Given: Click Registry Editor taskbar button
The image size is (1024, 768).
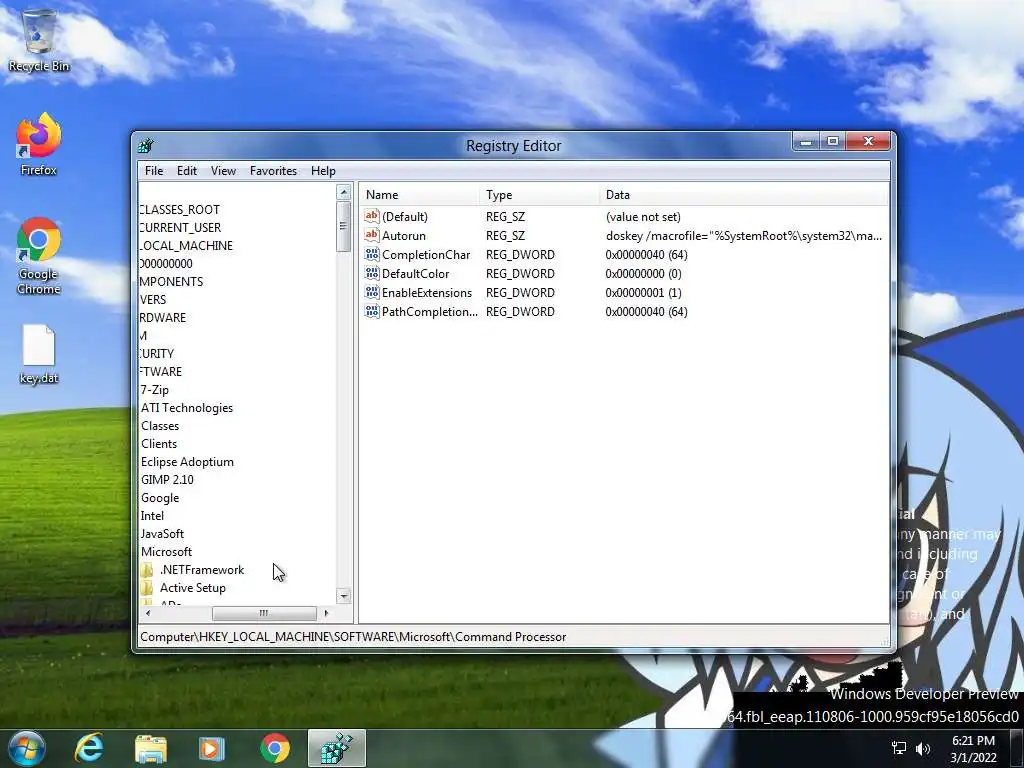Looking at the screenshot, I should pyautogui.click(x=336, y=748).
